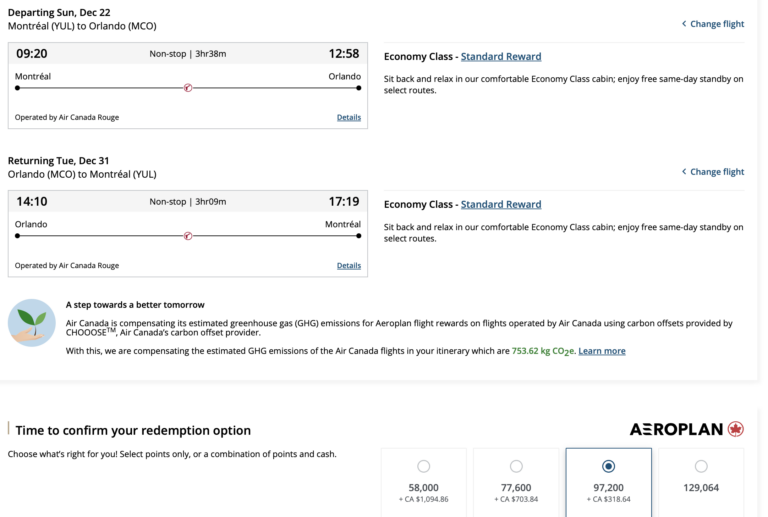Select the 77,600 points plus cash option
The image size is (768, 517).
pyautogui.click(x=516, y=466)
